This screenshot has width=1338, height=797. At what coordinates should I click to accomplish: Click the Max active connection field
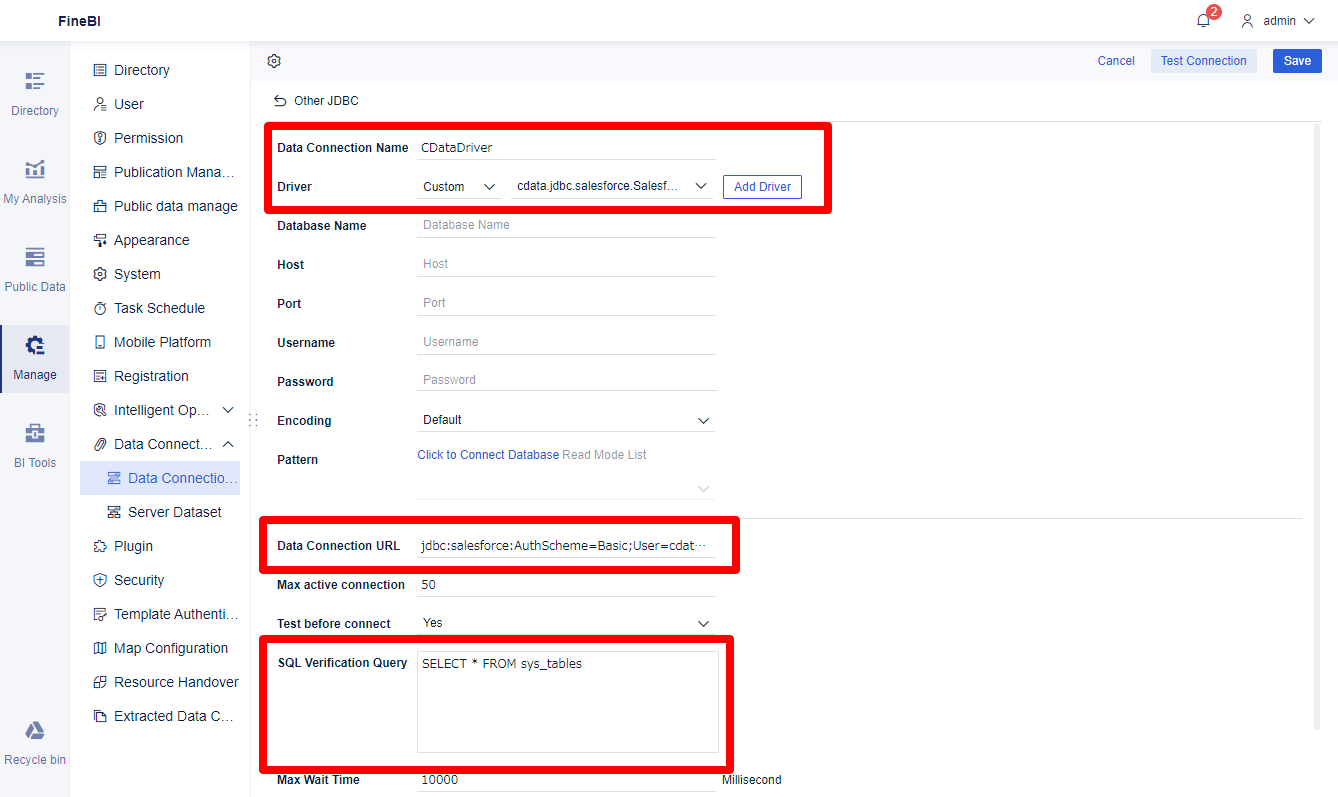point(566,585)
